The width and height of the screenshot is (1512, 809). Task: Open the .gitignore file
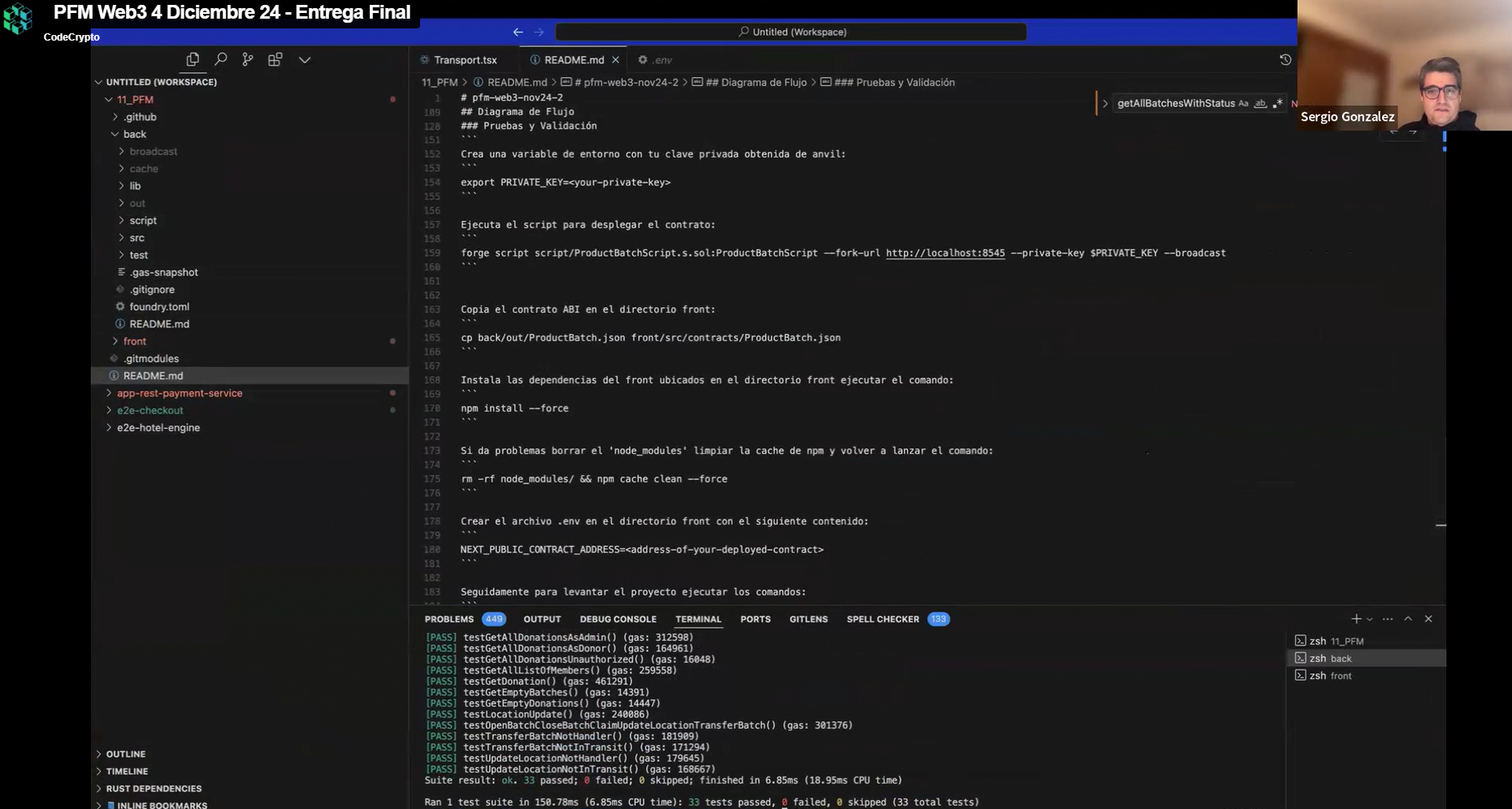[152, 289]
